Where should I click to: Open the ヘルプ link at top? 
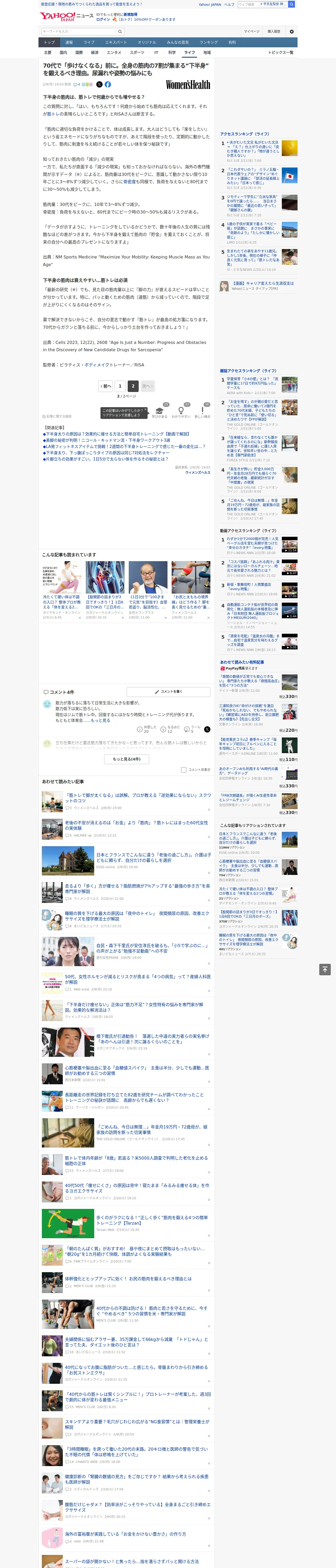click(229, 4)
